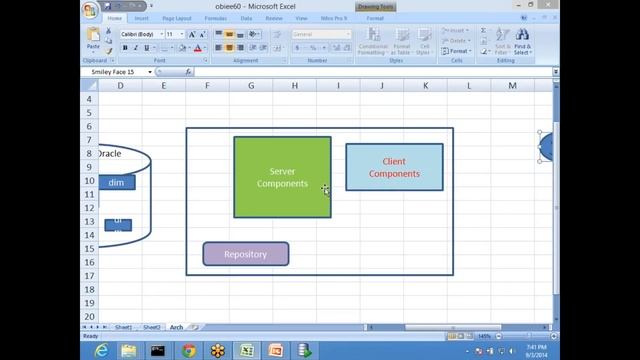640x360 pixels.
Task: Click the Borders icon
Action: [x=164, y=48]
